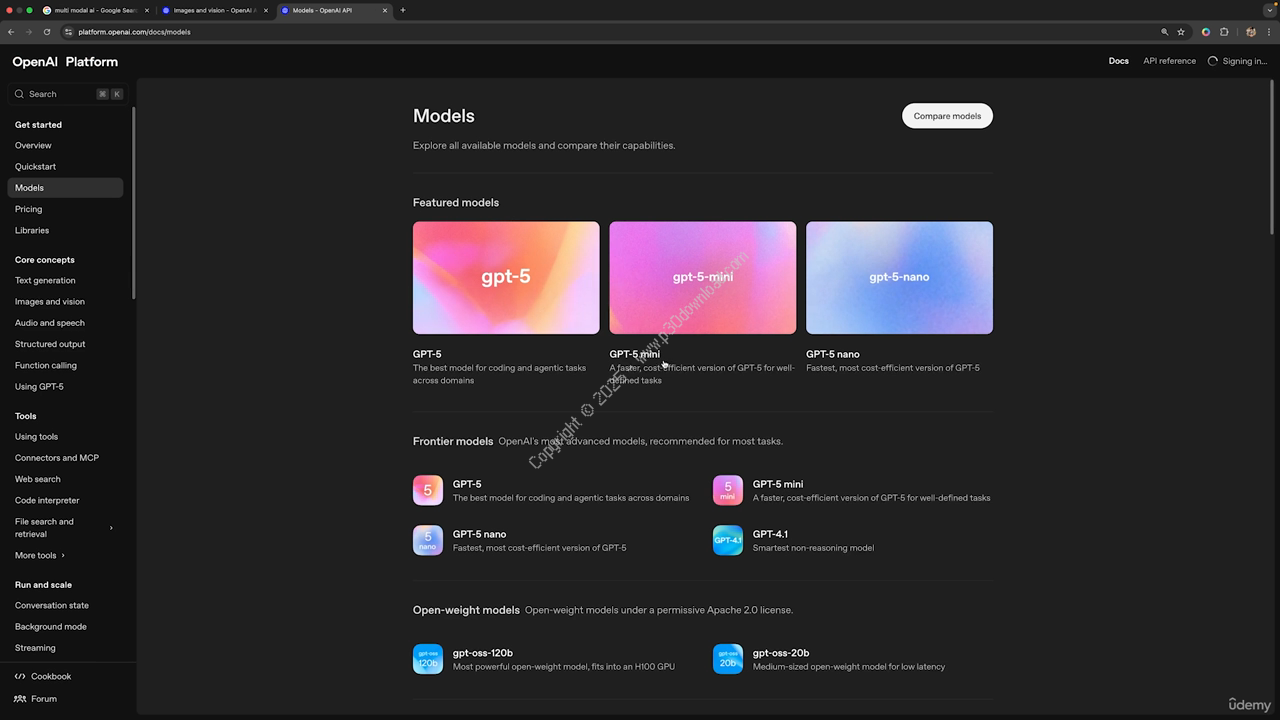1280x720 pixels.
Task: Open the GPT-5 mini icon under Frontier models
Action: click(x=728, y=490)
